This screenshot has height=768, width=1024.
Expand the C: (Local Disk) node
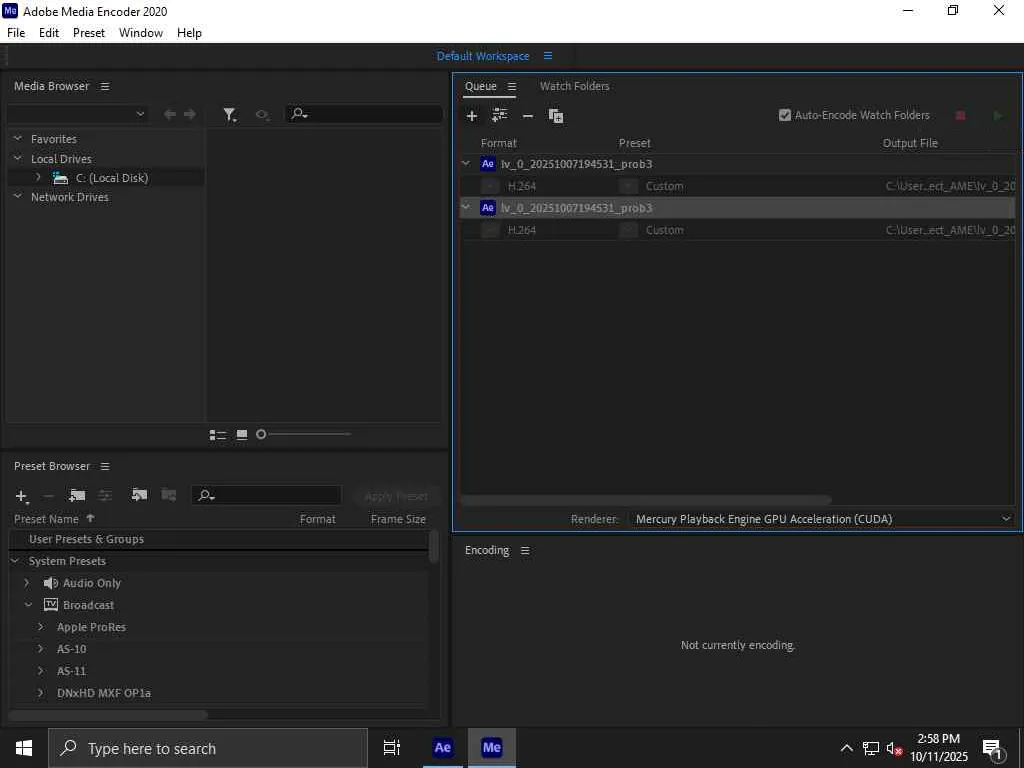(39, 177)
